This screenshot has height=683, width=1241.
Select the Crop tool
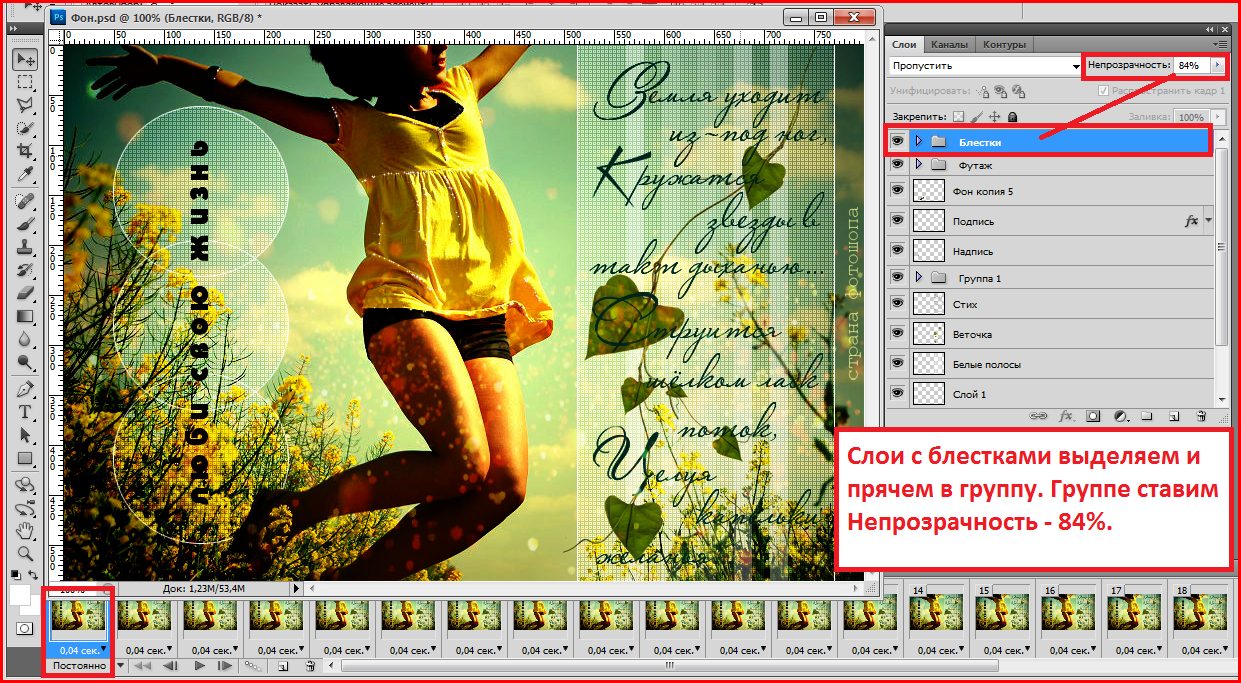26,151
